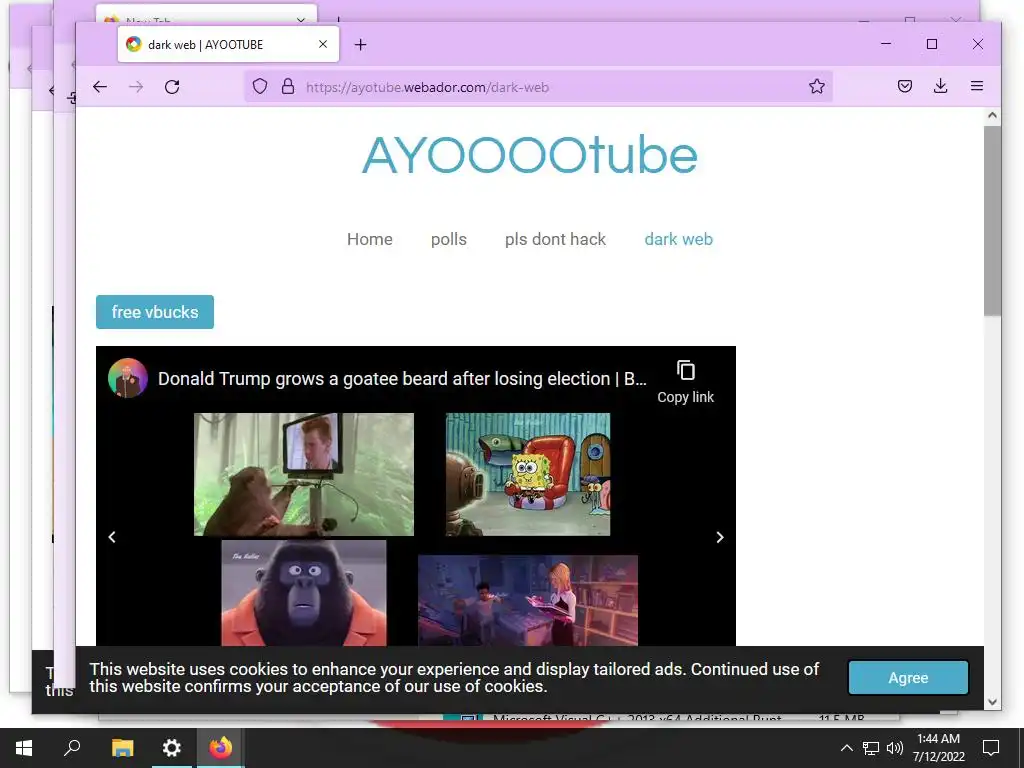Image resolution: width=1024 pixels, height=768 pixels.
Task: Show hidden system tray icons
Action: 846,748
